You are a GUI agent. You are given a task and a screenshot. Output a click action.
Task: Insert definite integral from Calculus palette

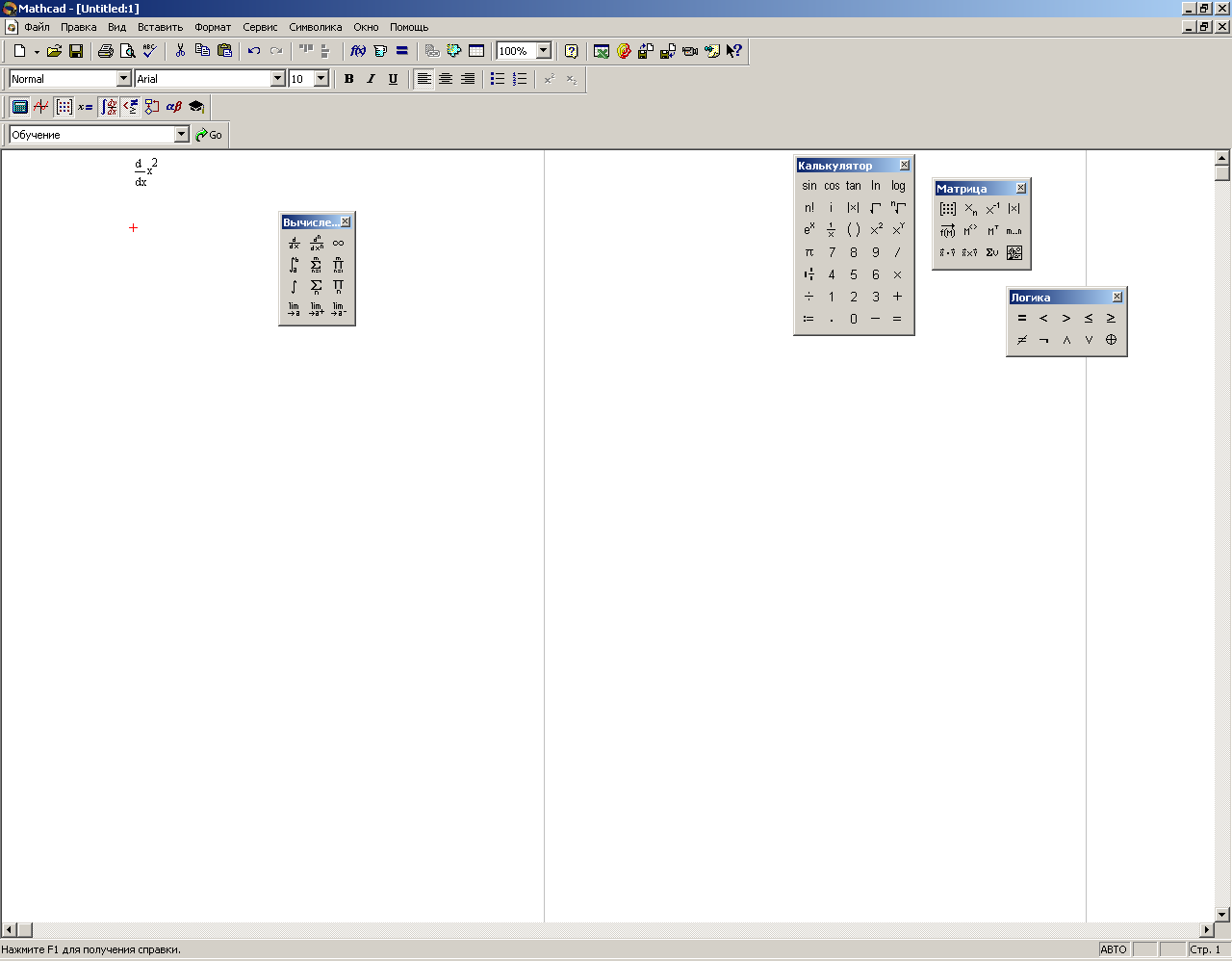click(x=294, y=265)
